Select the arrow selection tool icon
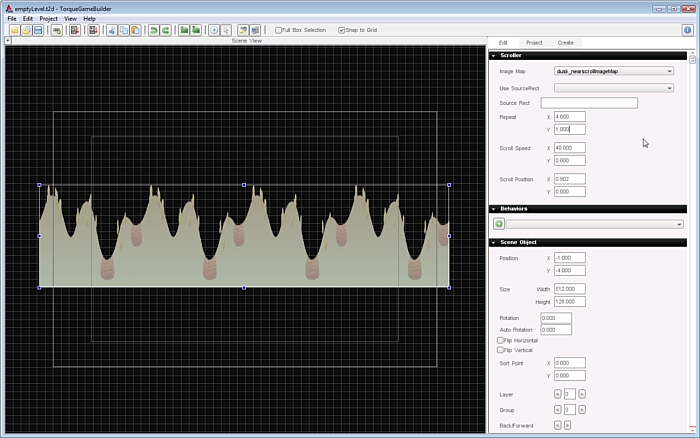 coord(226,30)
